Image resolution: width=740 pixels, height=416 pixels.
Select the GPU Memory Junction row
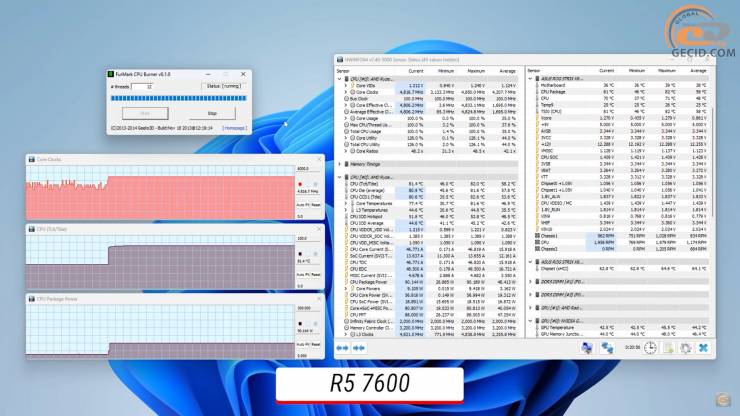(x=622, y=334)
